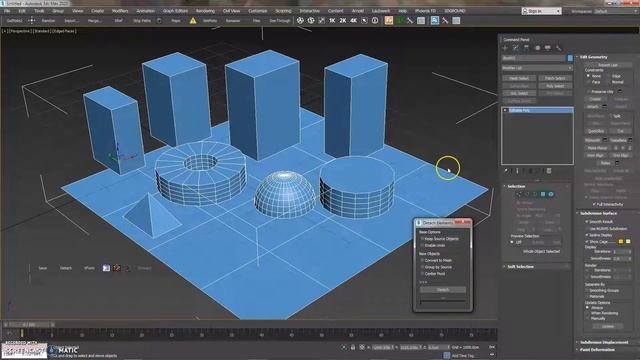
Task: Click the Mesh Select button
Action: pyautogui.click(x=519, y=78)
